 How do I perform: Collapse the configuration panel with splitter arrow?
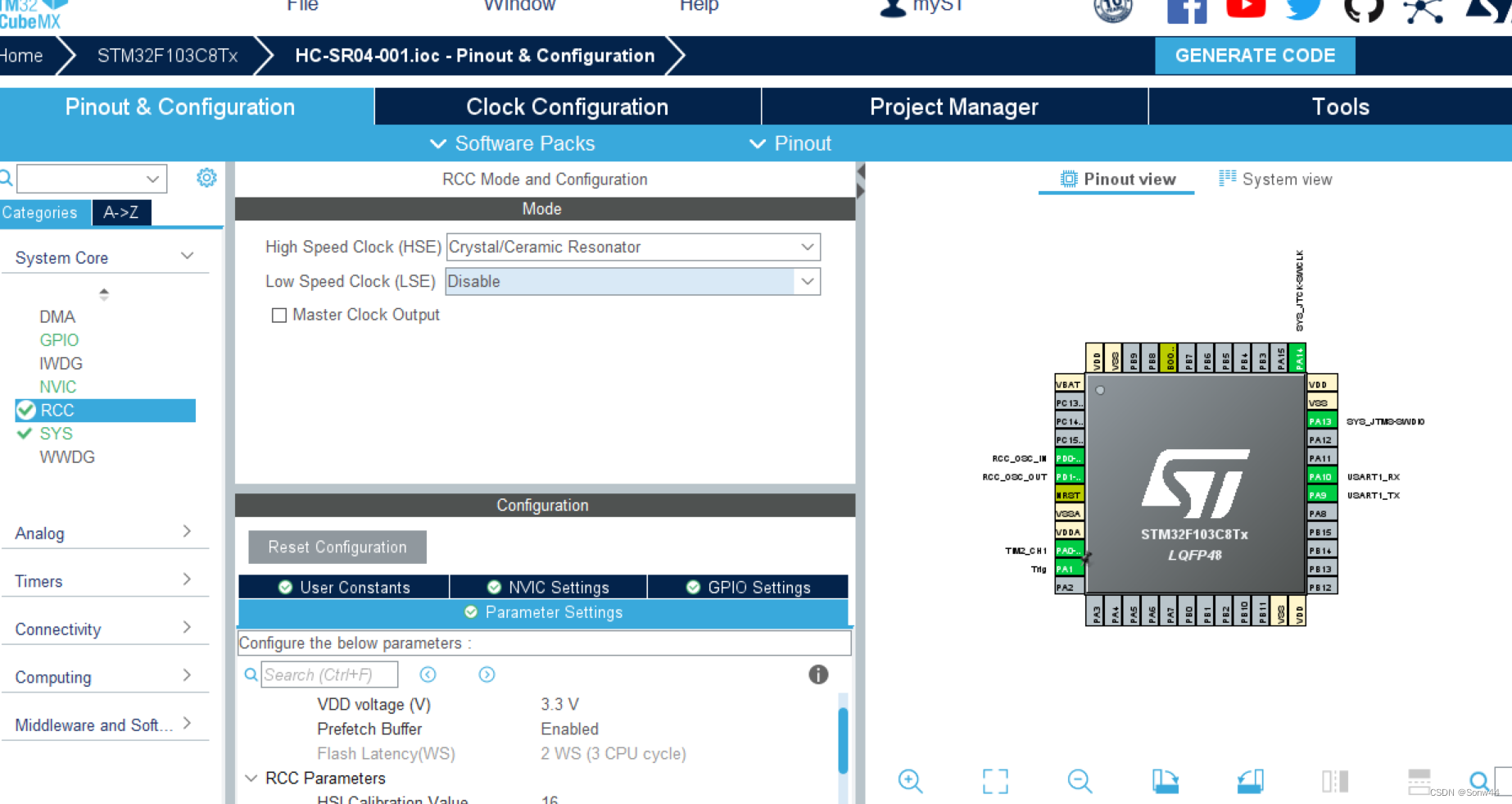click(x=860, y=171)
